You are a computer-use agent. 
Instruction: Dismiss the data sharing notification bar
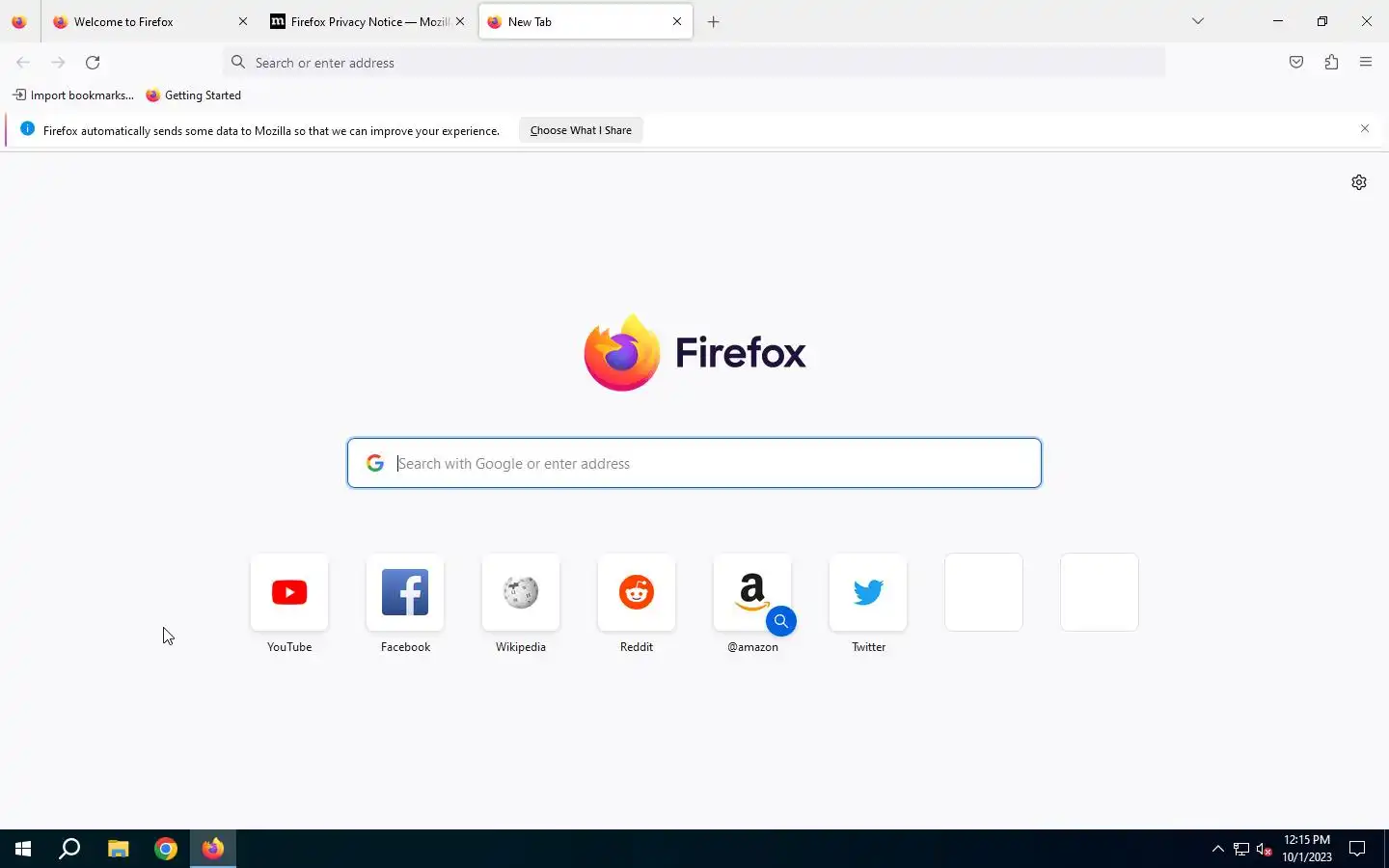coord(1365,128)
